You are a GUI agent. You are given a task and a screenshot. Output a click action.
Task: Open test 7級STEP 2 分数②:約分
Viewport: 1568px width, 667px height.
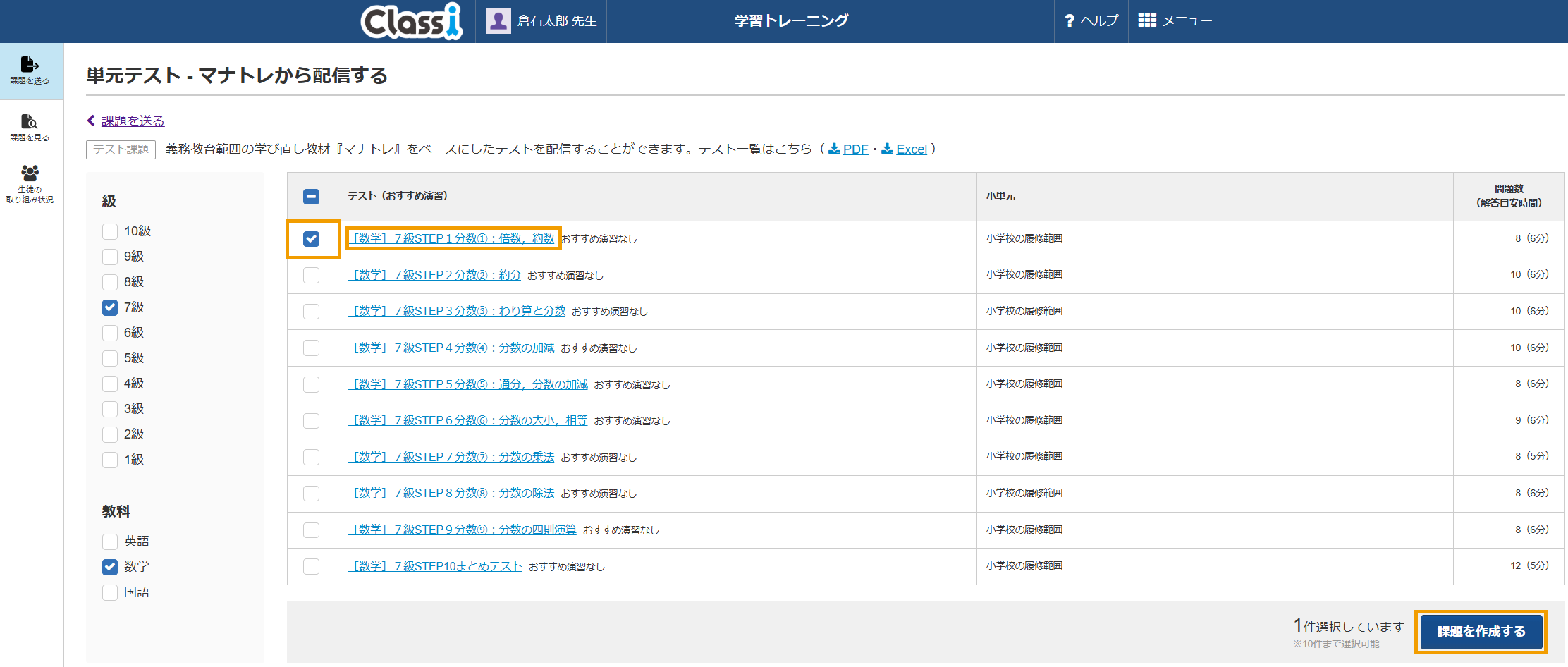tap(434, 275)
